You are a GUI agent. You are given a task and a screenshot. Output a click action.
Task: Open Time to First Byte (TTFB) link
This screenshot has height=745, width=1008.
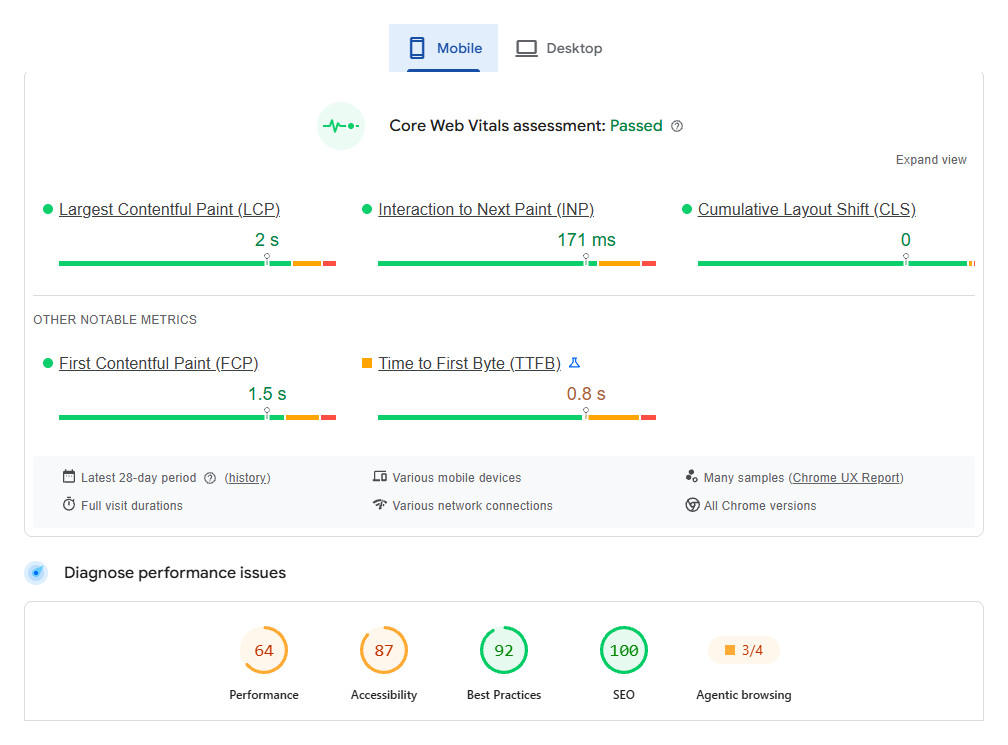coord(469,363)
